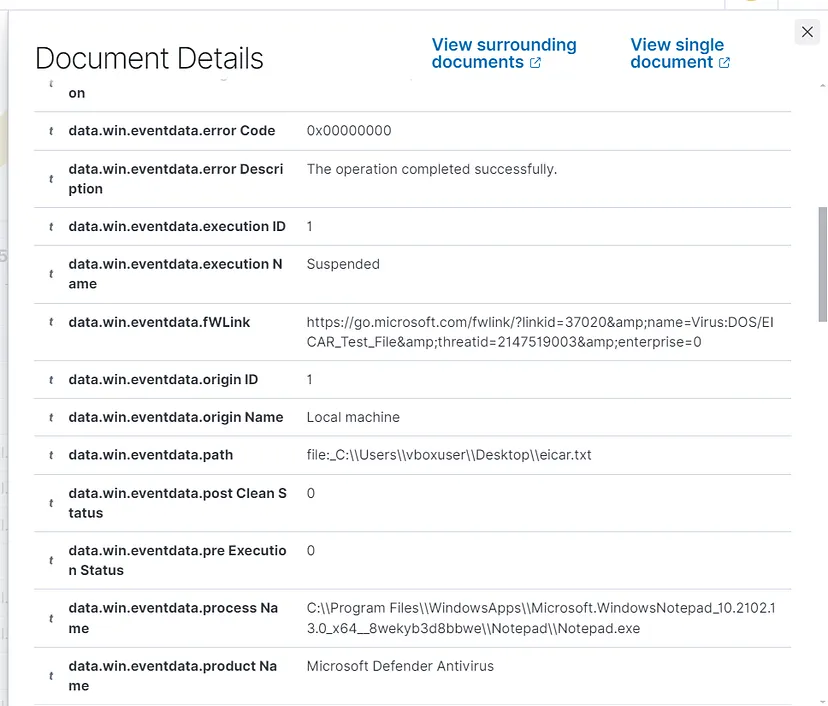828x706 pixels.
Task: Click the string type icon for fWLink field
Action: [x=50, y=321]
